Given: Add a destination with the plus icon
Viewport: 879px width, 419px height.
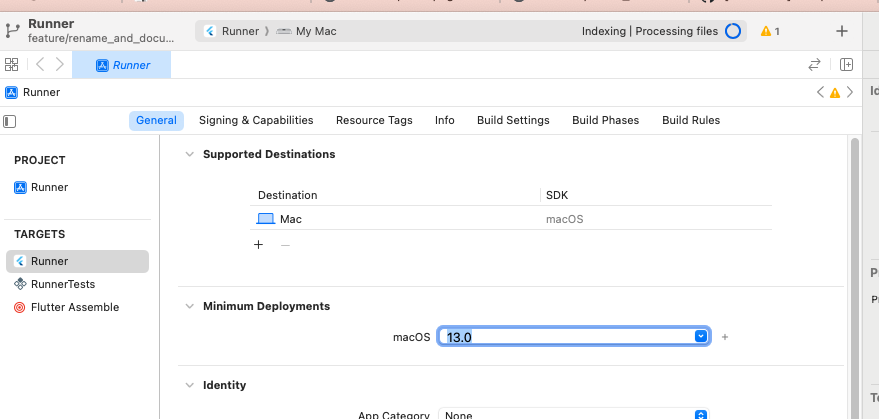Looking at the screenshot, I should click(258, 244).
